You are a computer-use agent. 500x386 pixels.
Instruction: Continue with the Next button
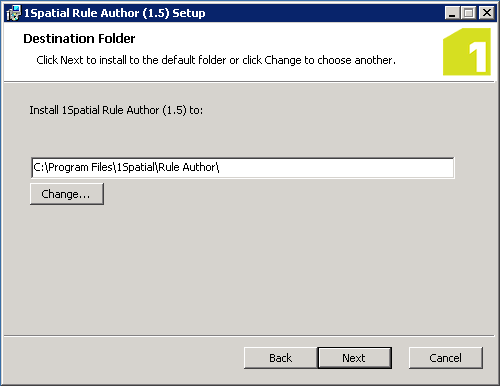[355, 358]
